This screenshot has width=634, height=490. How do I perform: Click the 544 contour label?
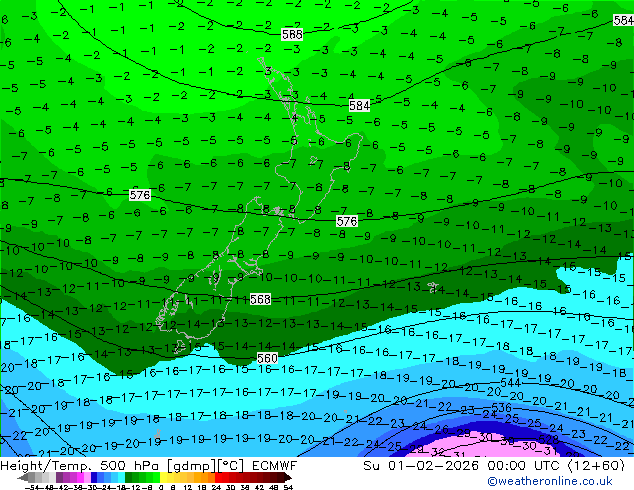tap(510, 382)
